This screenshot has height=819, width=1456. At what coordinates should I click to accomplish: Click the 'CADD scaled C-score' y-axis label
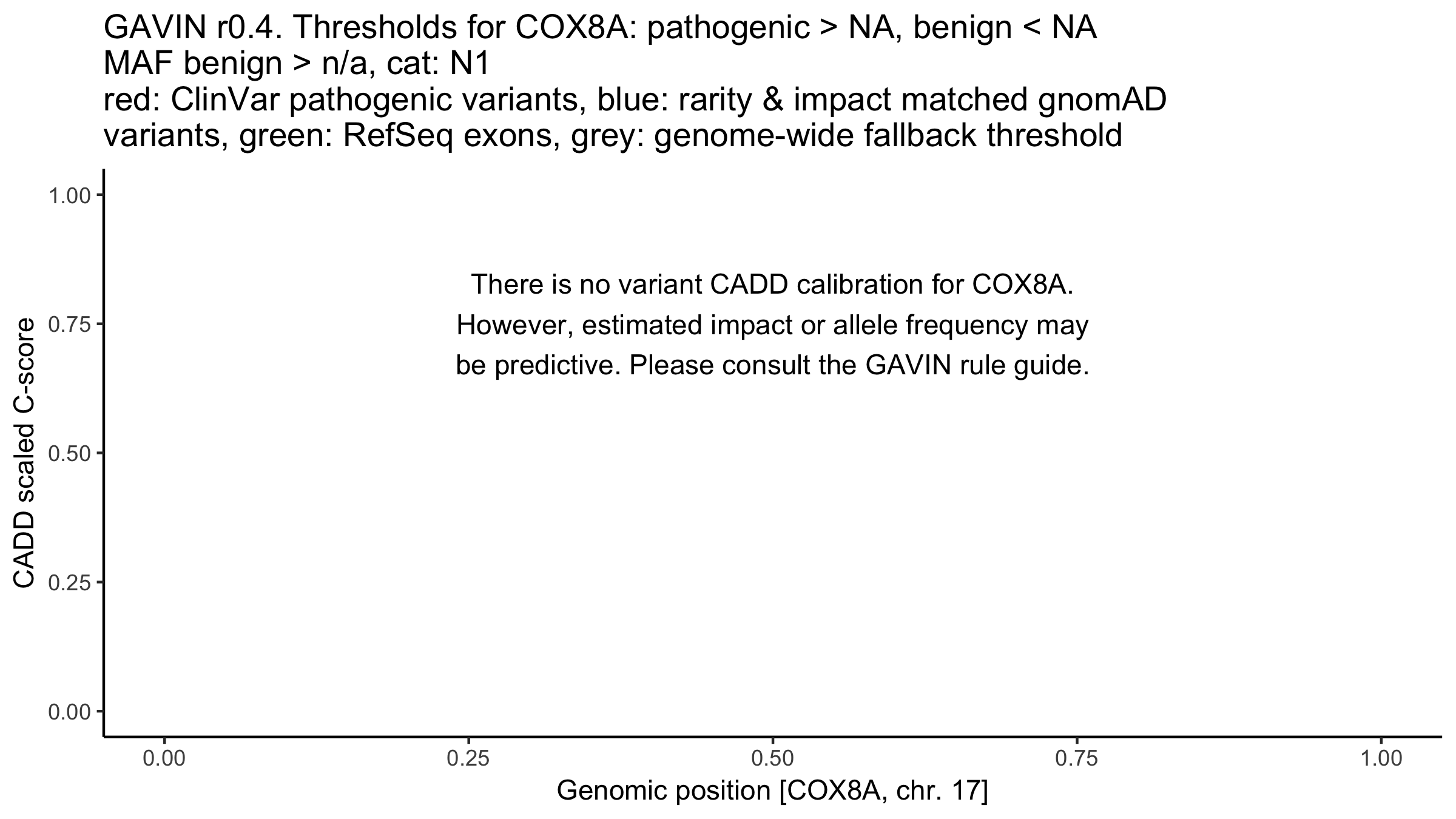coord(24,453)
